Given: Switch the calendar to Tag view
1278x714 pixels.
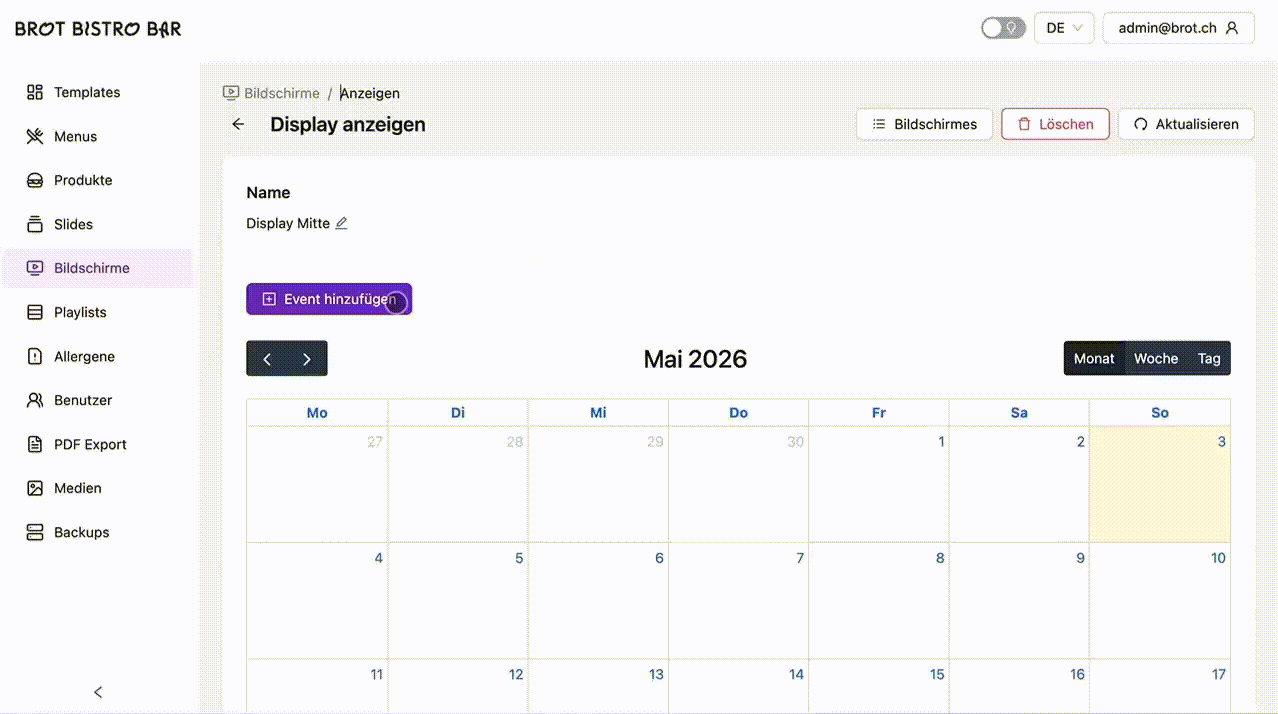Looking at the screenshot, I should point(1209,358).
